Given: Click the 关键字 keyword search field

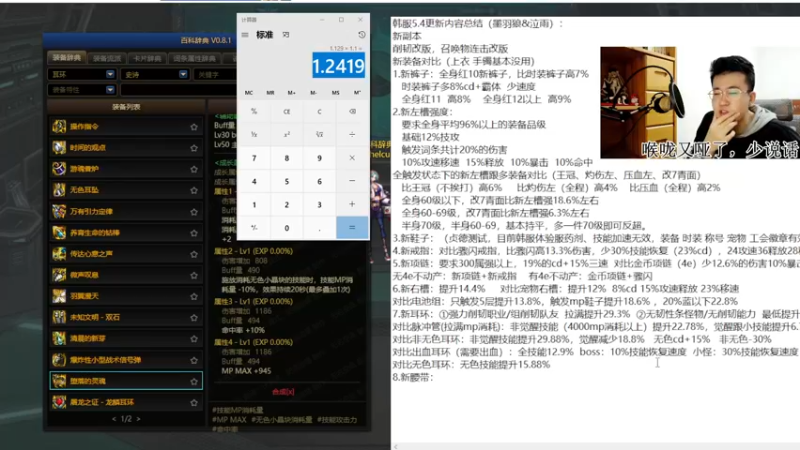Looking at the screenshot, I should [214, 74].
